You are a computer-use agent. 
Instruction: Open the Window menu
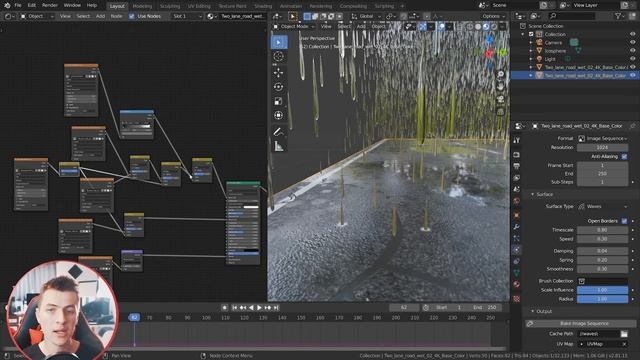[72, 5]
